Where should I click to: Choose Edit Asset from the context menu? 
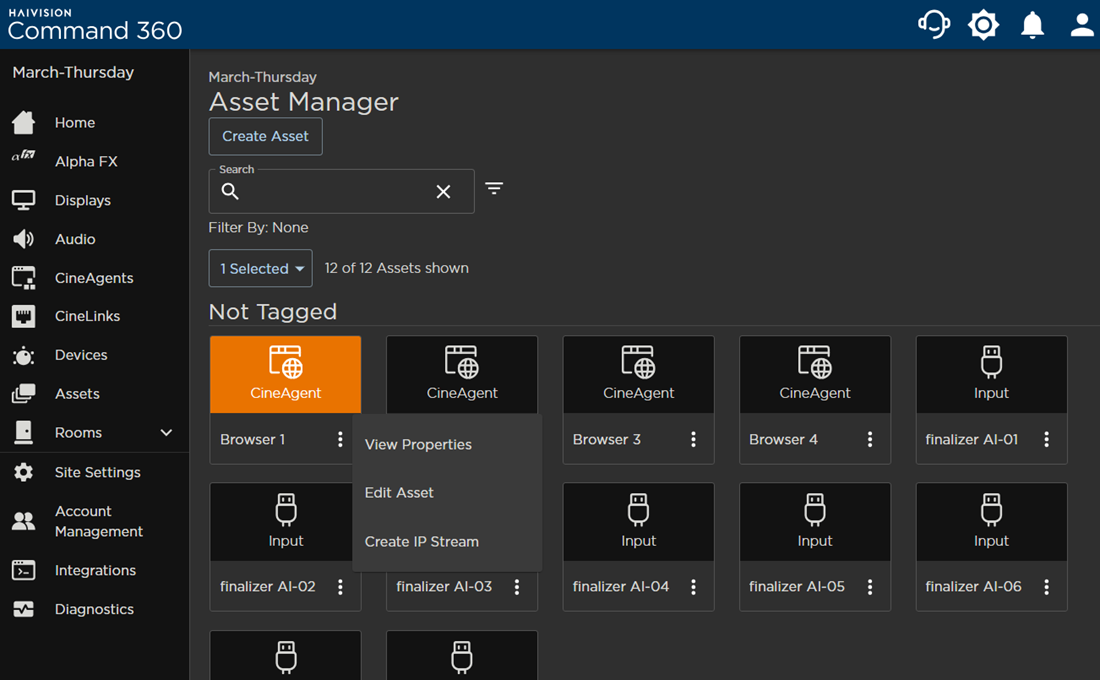pos(399,493)
